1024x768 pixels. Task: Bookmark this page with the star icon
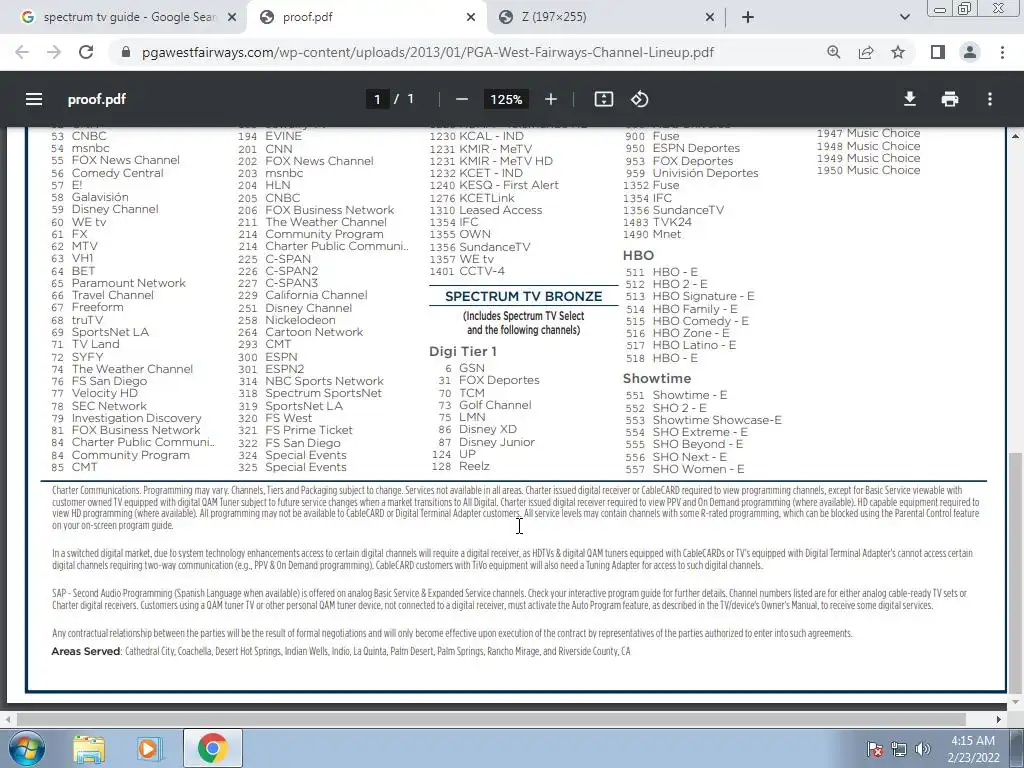click(898, 52)
